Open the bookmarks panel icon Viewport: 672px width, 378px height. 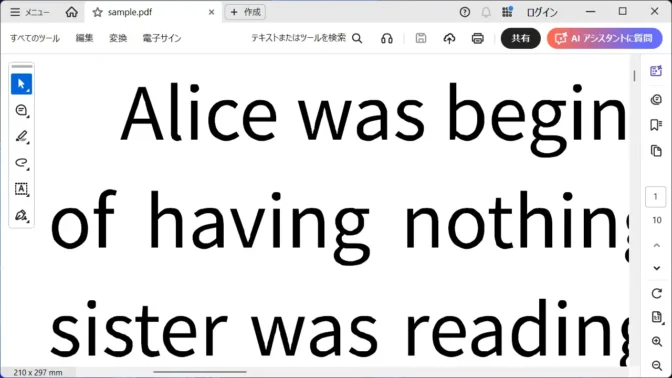point(656,125)
